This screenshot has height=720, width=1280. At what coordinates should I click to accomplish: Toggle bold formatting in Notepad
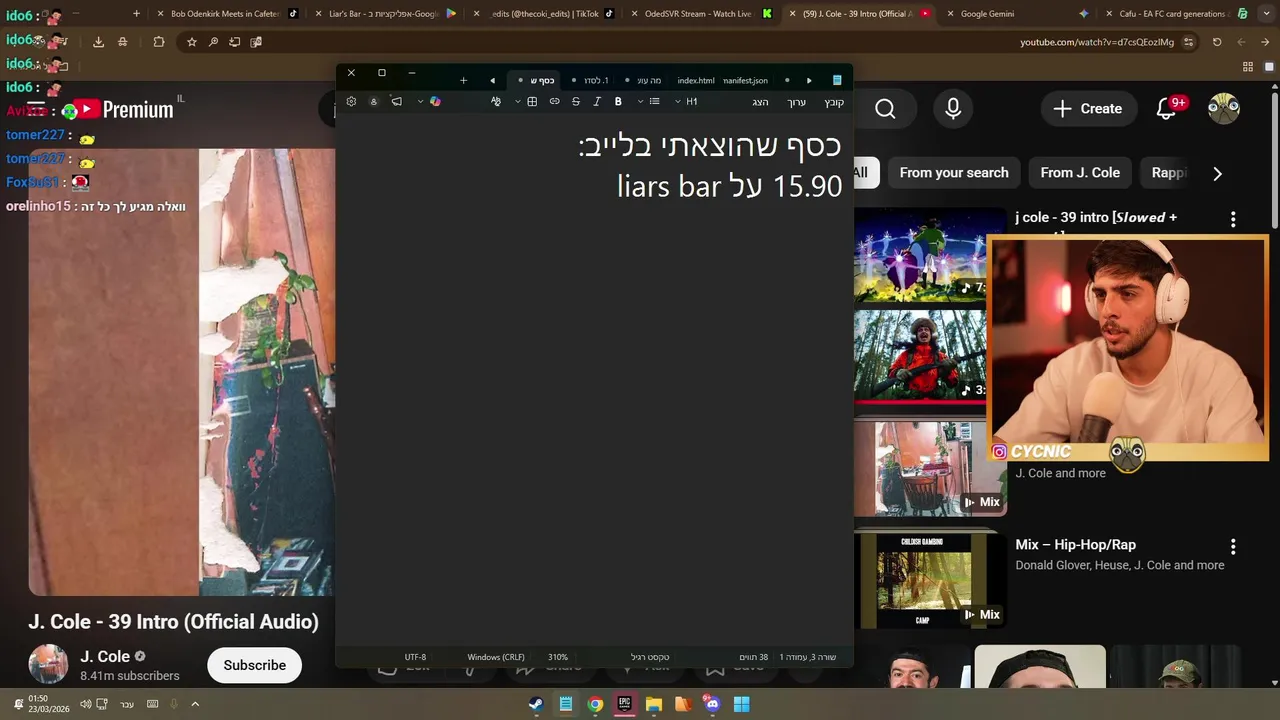tap(618, 102)
